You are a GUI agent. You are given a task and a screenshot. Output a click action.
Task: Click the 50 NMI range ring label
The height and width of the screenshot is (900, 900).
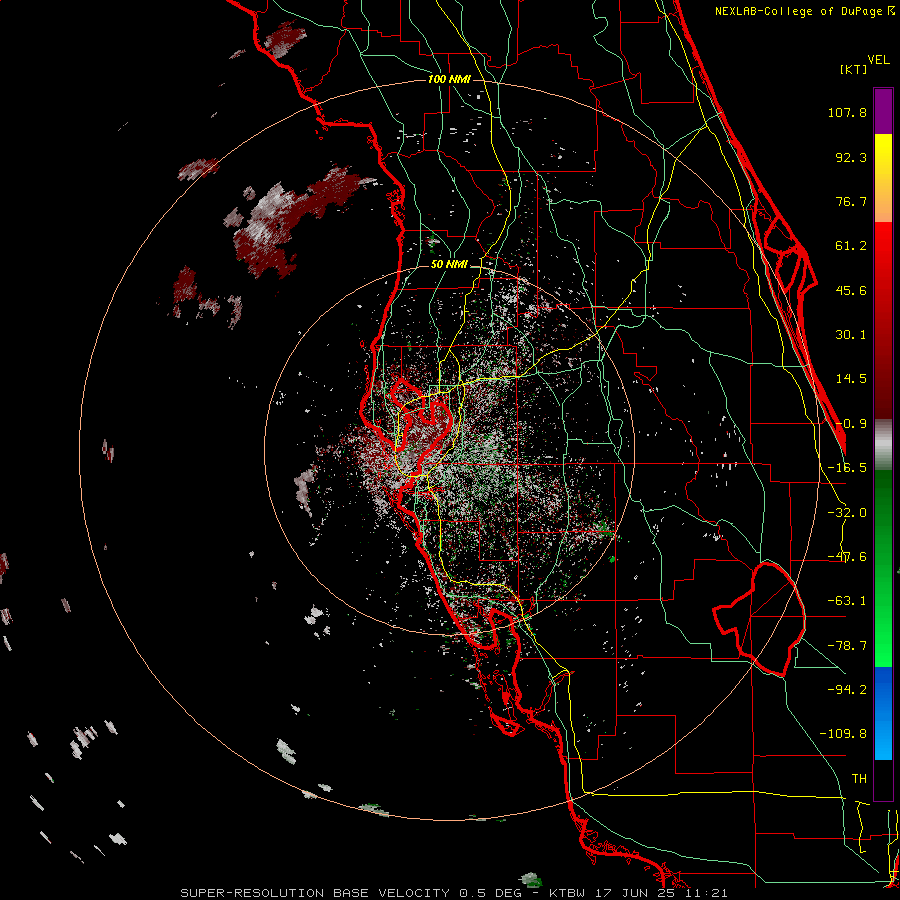coord(449,265)
